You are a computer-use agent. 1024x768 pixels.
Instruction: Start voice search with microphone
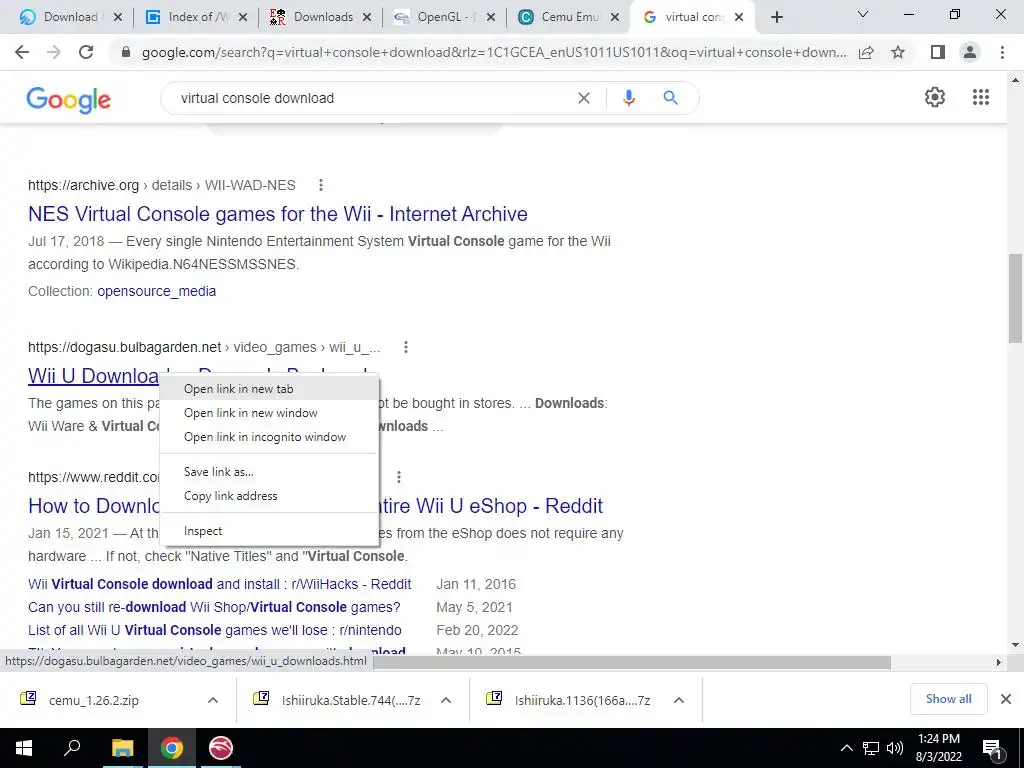tap(628, 98)
